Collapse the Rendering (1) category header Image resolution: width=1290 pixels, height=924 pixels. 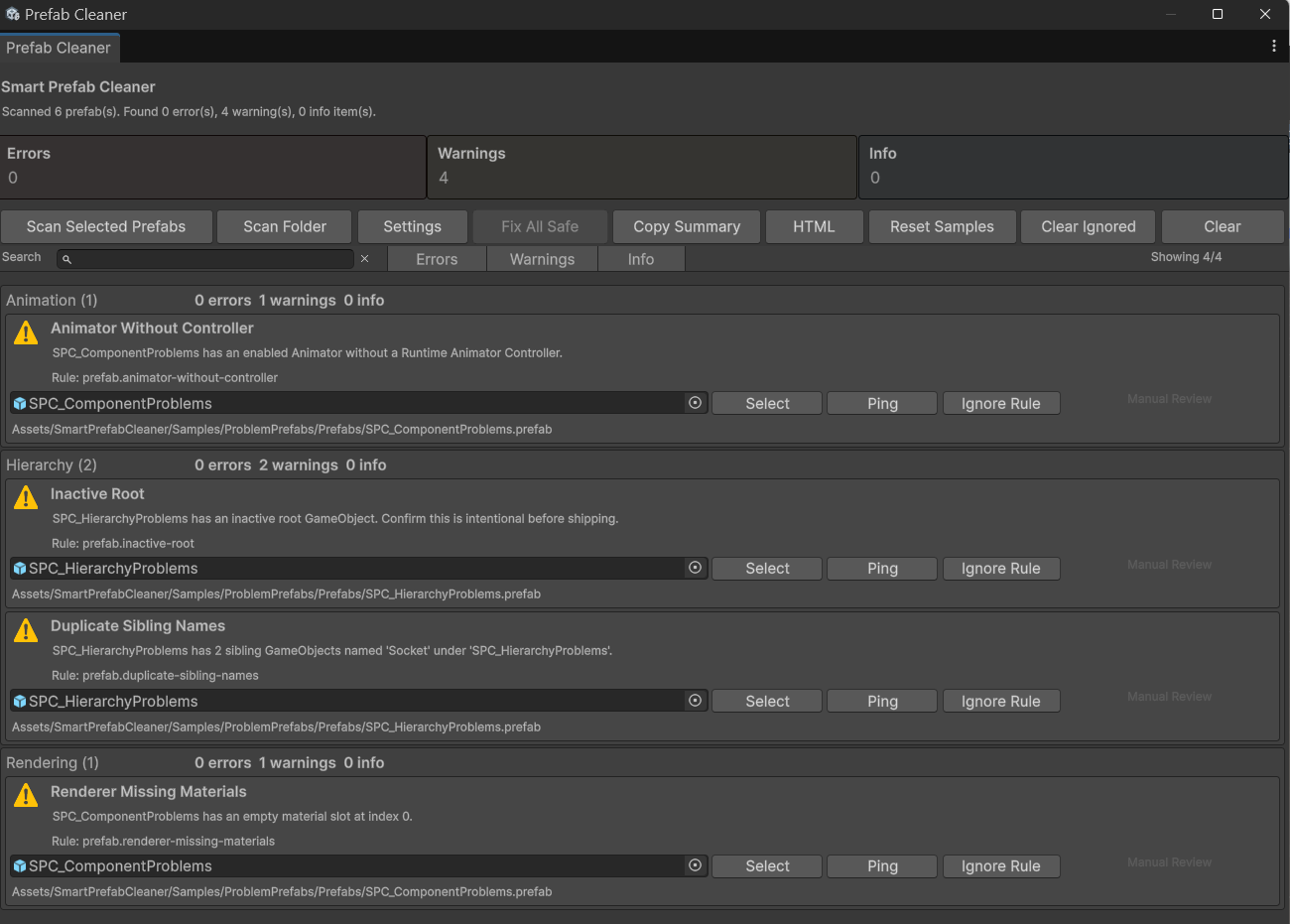(53, 762)
